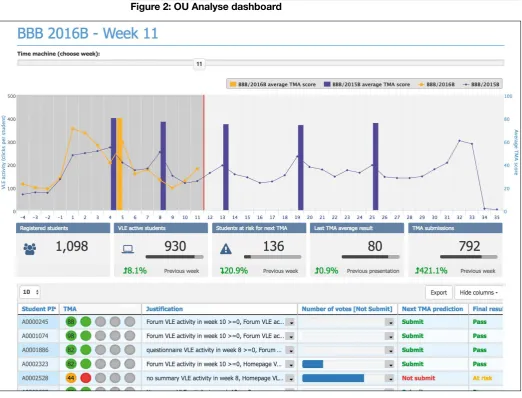Image resolution: width=522 pixels, height=398 pixels.
Task: Open student A0001886 record
Action: tap(35, 350)
